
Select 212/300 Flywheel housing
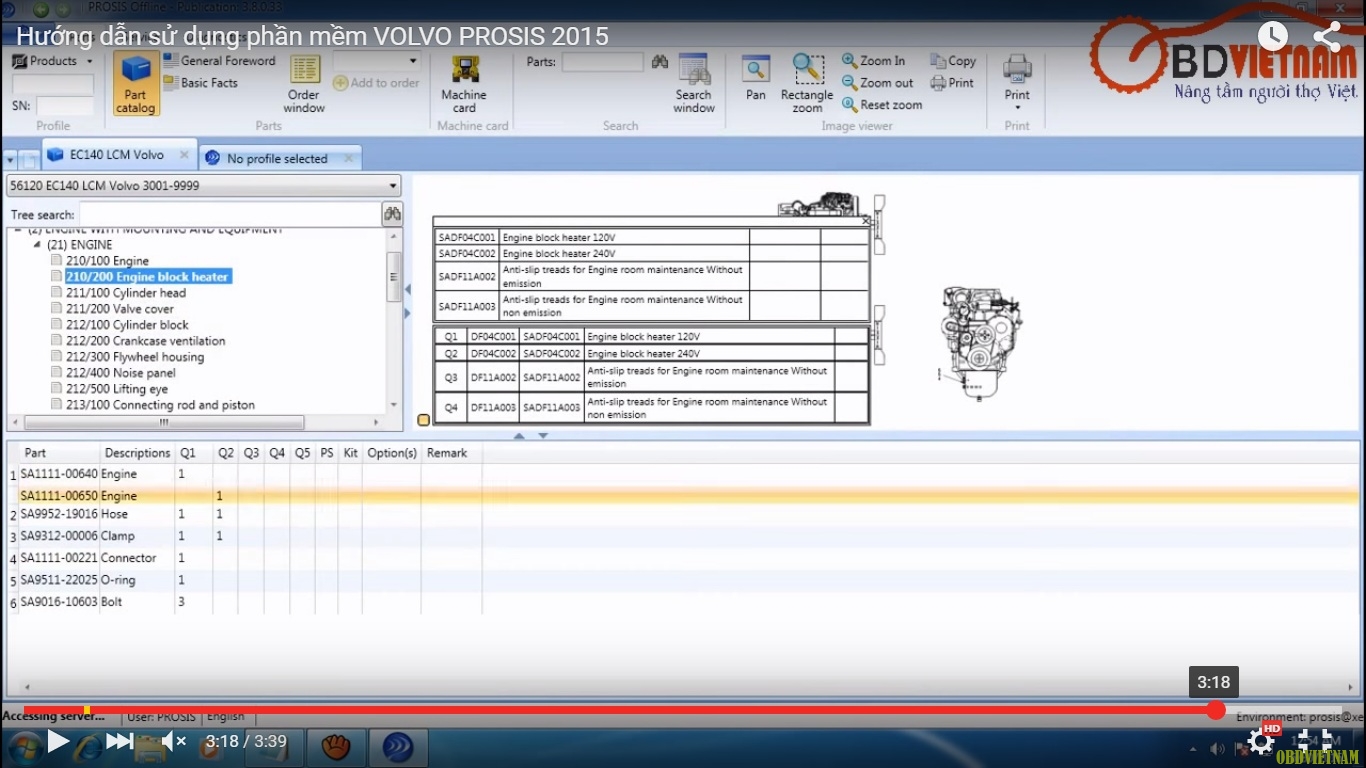coord(135,357)
